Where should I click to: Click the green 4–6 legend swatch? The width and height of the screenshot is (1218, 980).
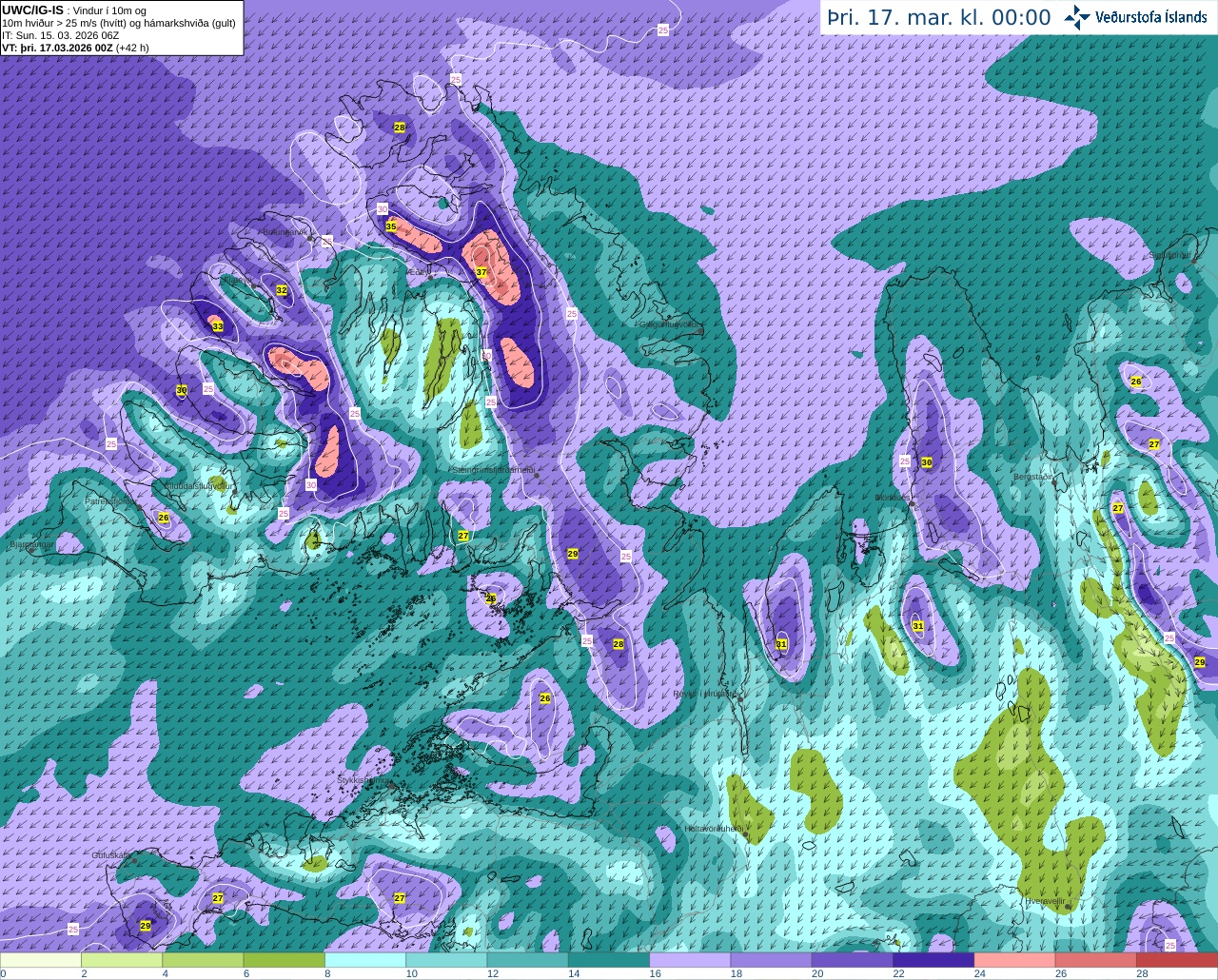[x=203, y=960]
